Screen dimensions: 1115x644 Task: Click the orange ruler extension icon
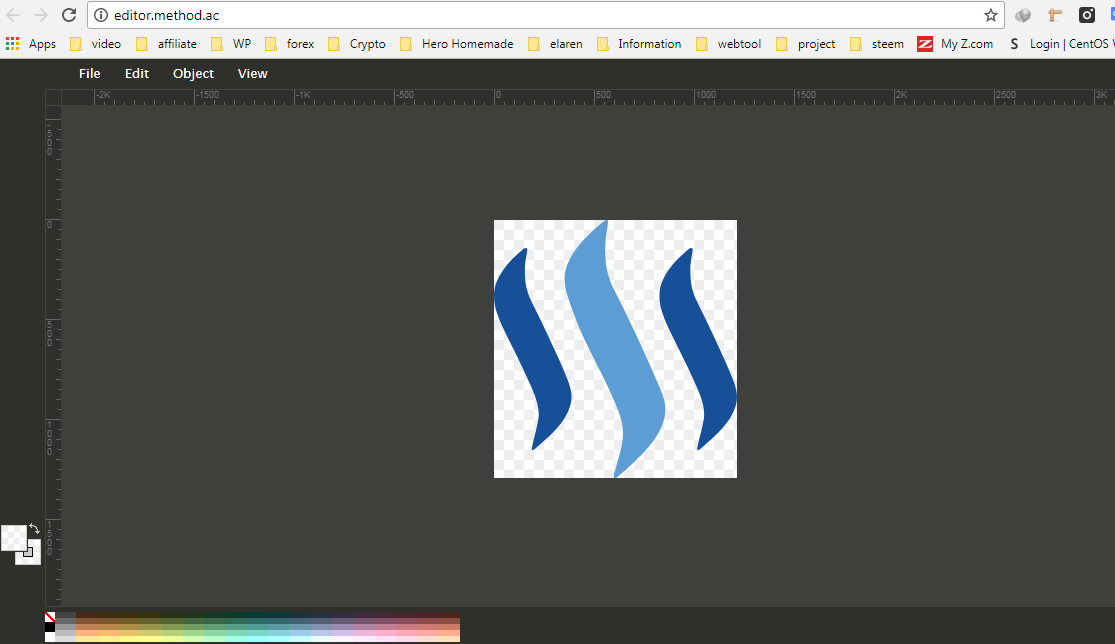[x=1055, y=15]
